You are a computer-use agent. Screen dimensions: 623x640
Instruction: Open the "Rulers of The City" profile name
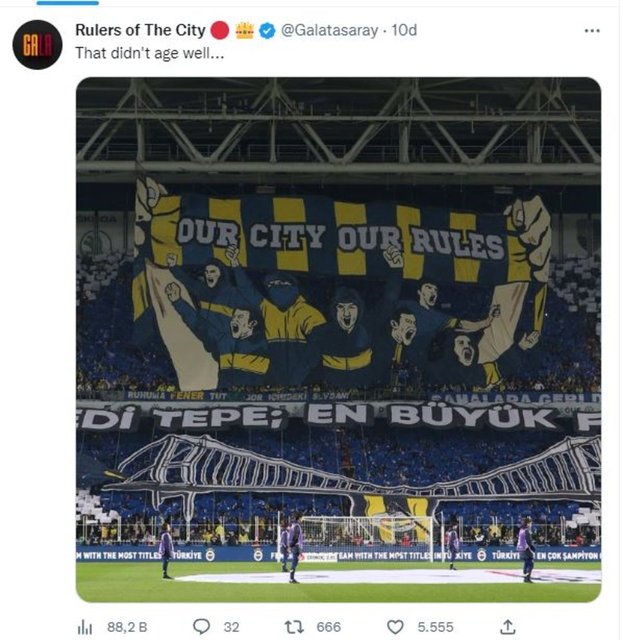[139, 30]
